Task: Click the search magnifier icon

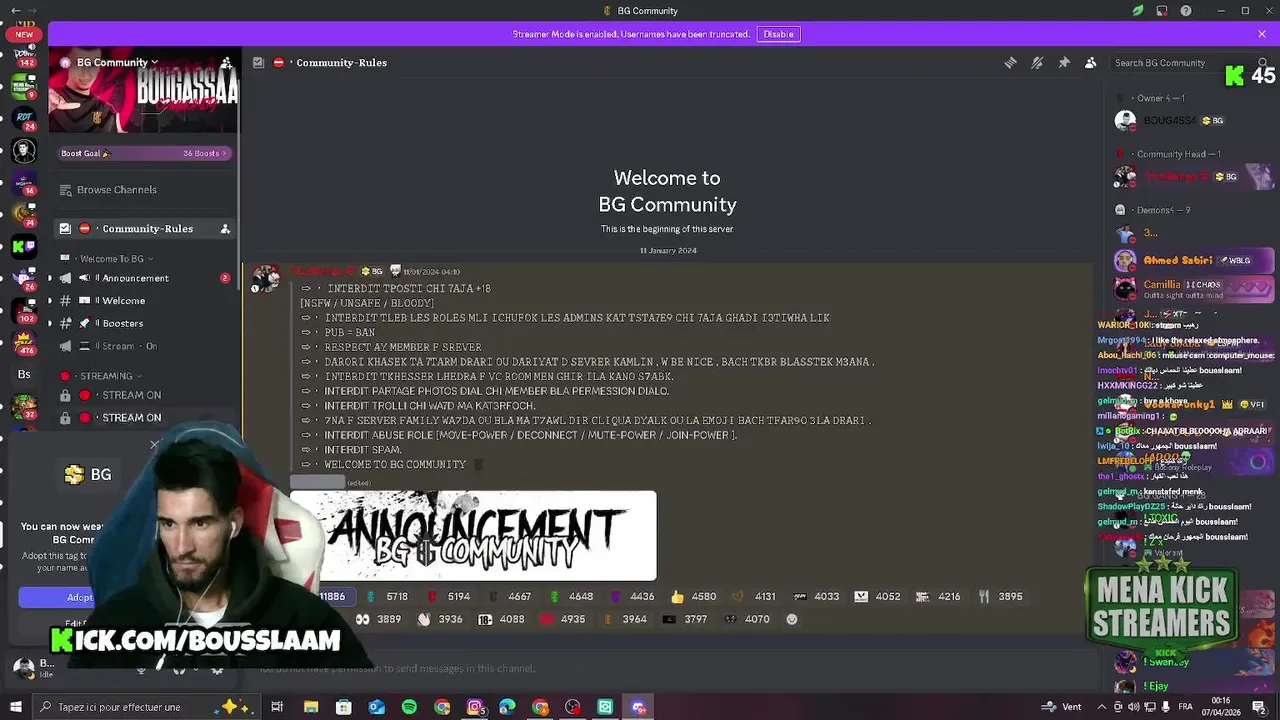Action: pos(1264,62)
